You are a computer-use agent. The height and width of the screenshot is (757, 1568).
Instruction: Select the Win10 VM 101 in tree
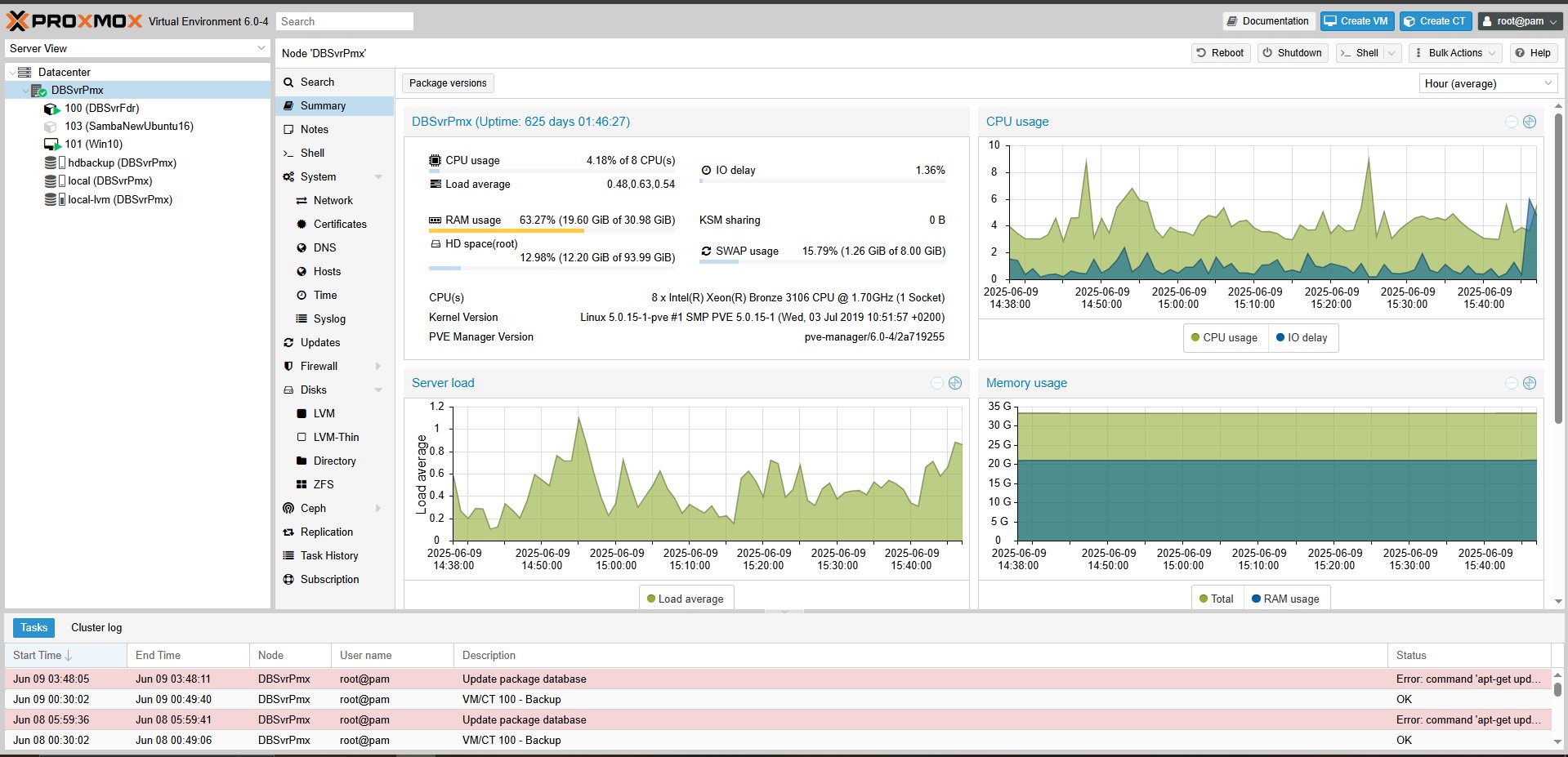[93, 145]
